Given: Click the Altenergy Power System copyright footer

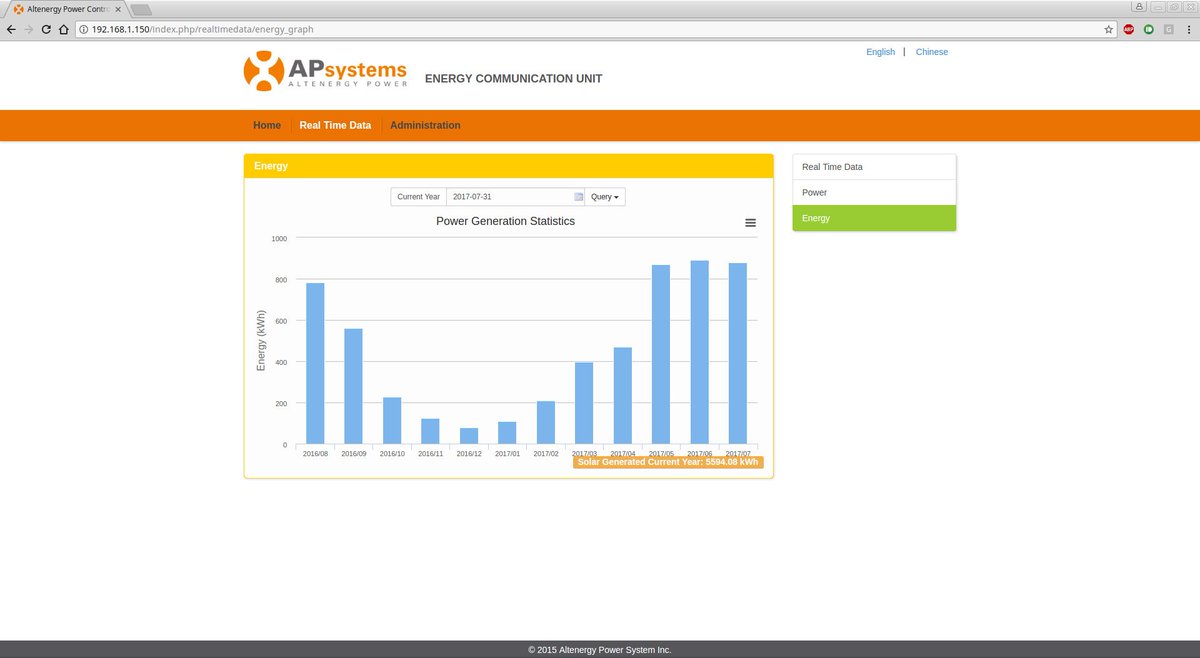Looking at the screenshot, I should 600,650.
